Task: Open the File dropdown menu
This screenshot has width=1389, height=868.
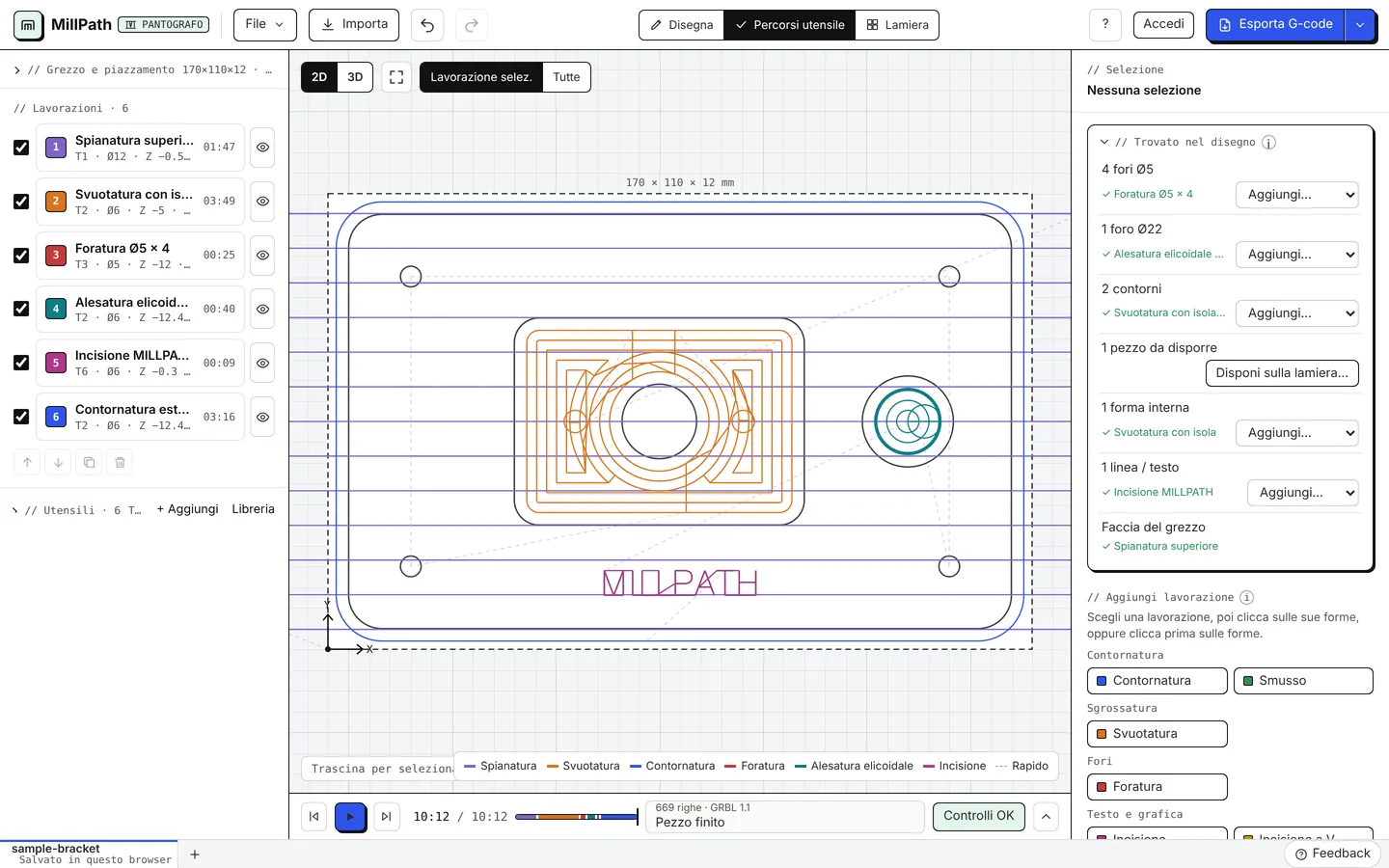Action: pyautogui.click(x=265, y=24)
